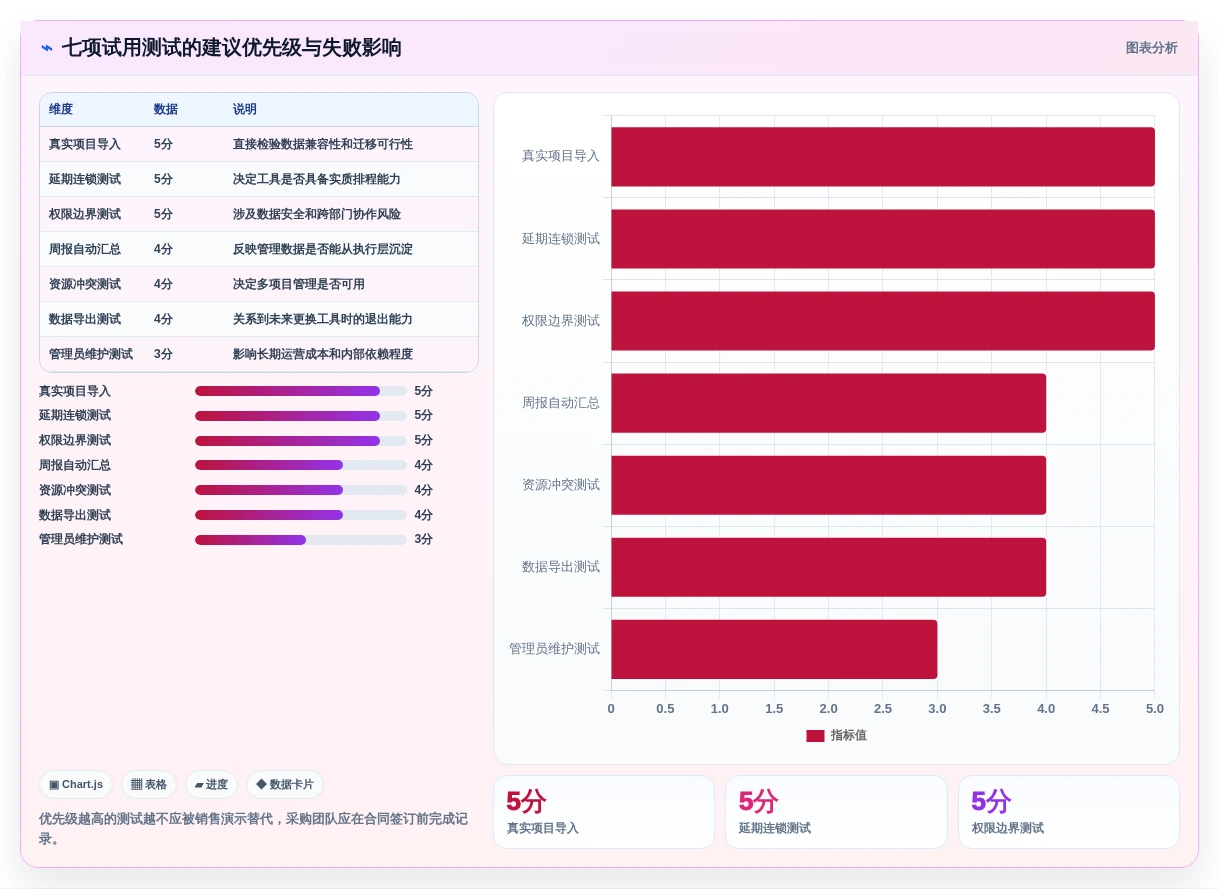Click the 数据导出测试 progress list label
This screenshot has width=1219, height=889.
[x=75, y=515]
